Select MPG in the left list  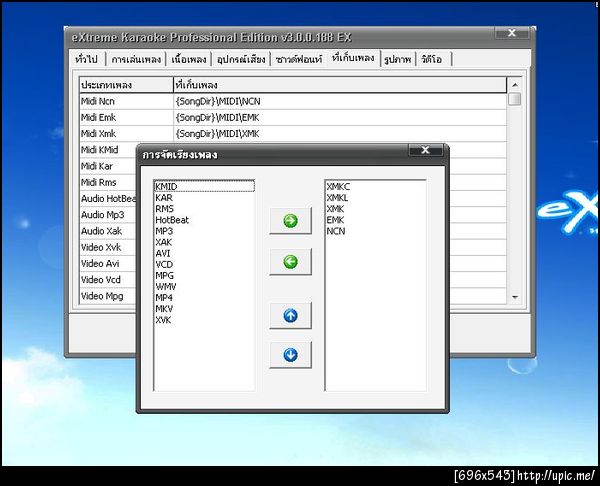point(204,275)
